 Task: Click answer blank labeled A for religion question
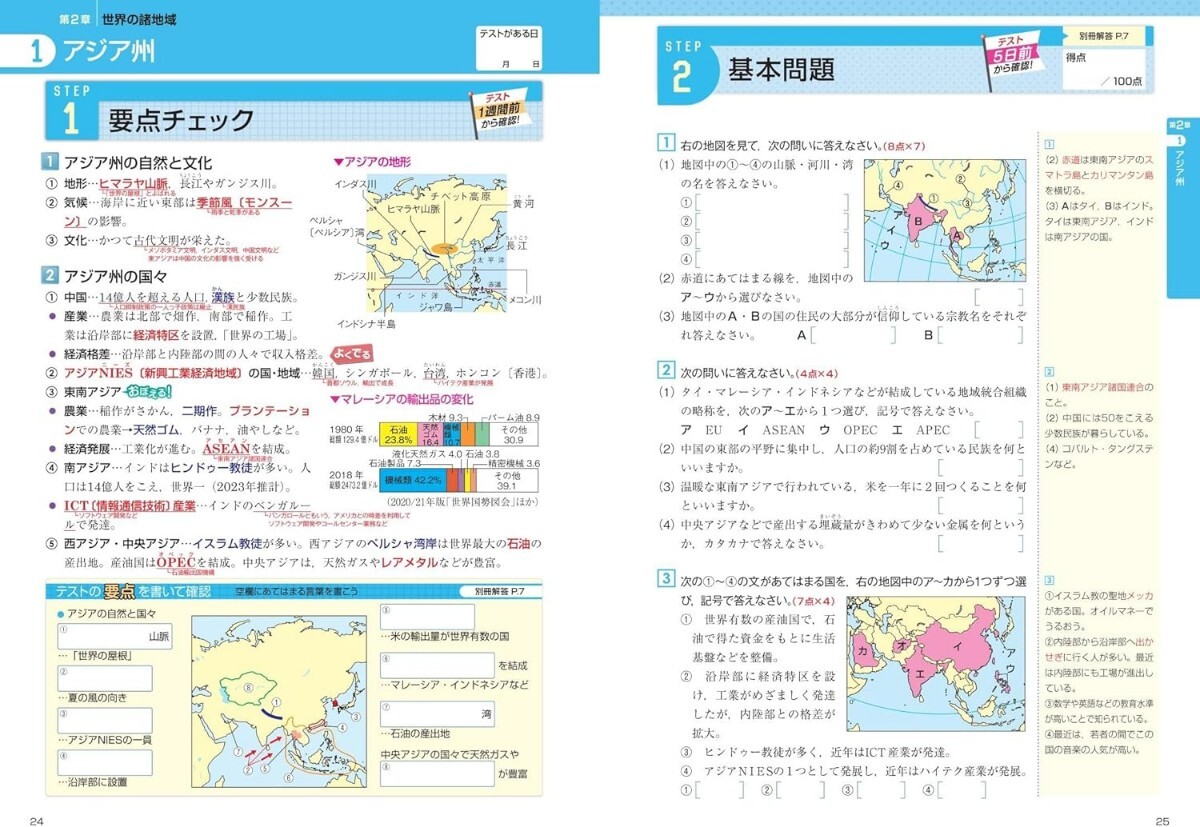coord(853,335)
